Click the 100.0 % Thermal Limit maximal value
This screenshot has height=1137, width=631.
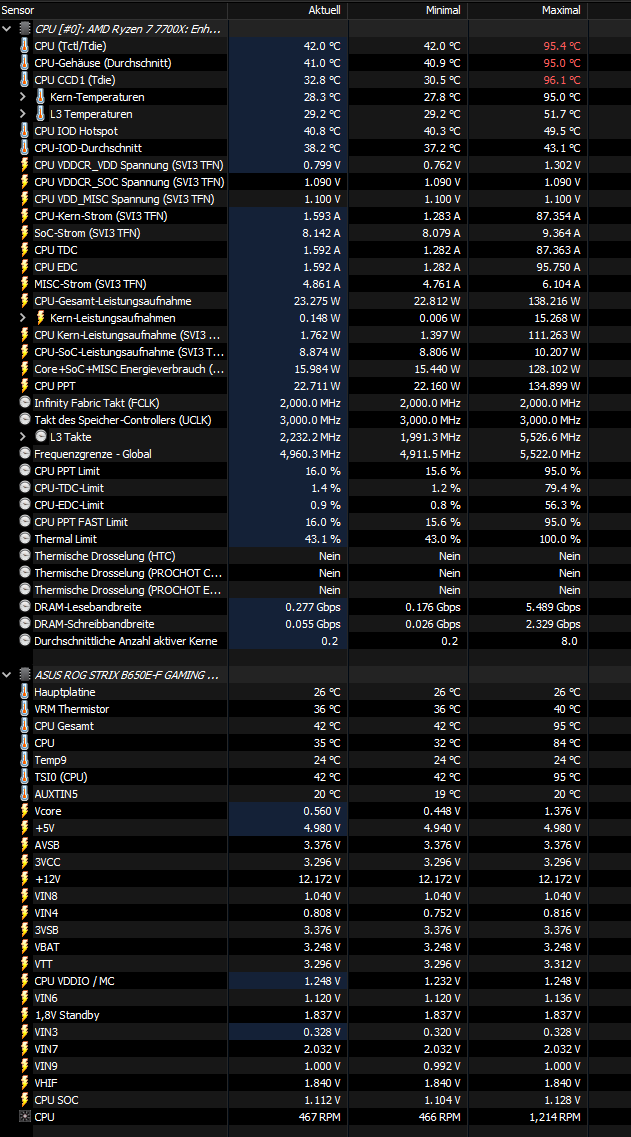coord(562,539)
